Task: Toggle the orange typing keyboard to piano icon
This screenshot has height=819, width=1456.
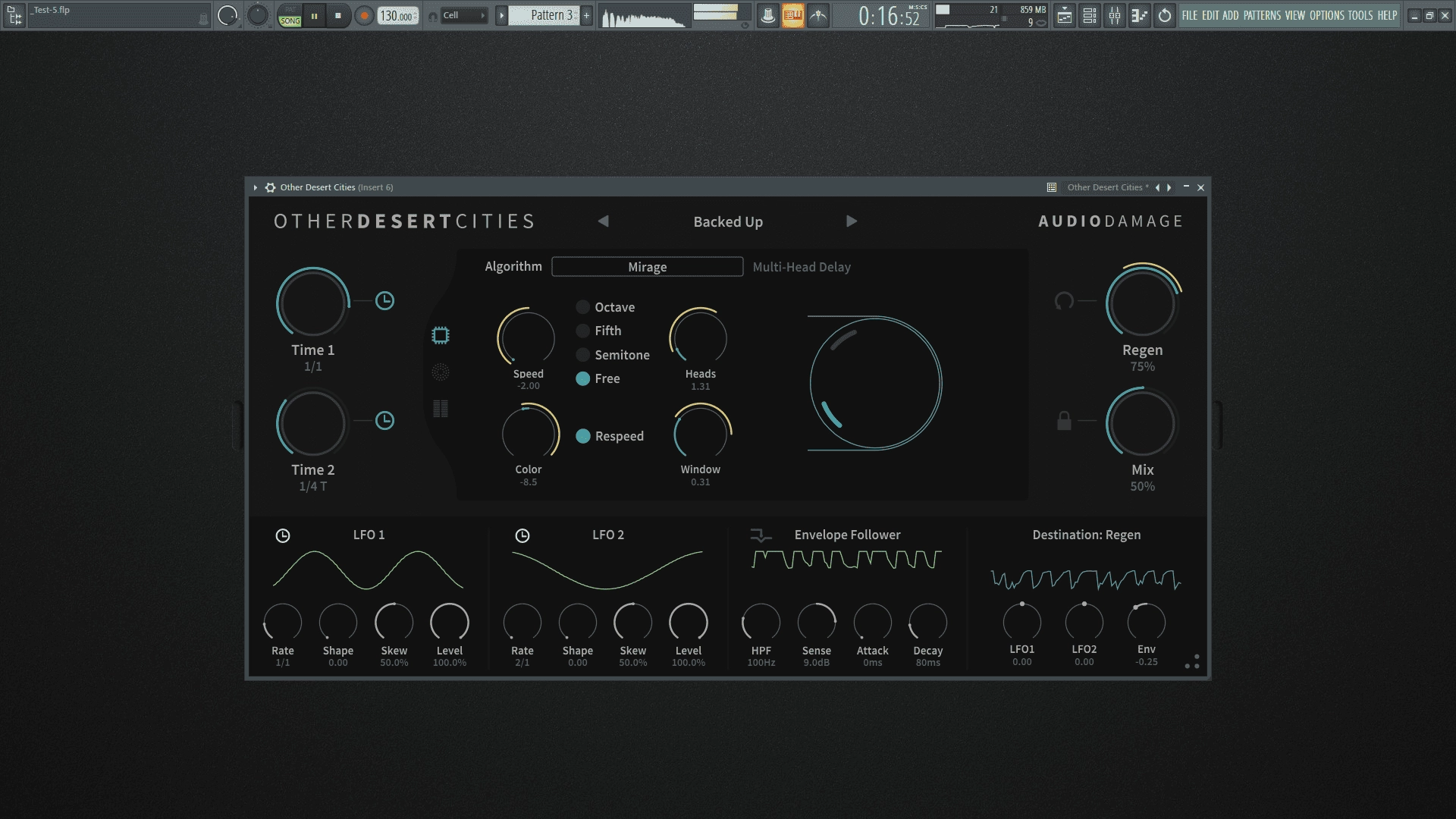Action: (793, 15)
